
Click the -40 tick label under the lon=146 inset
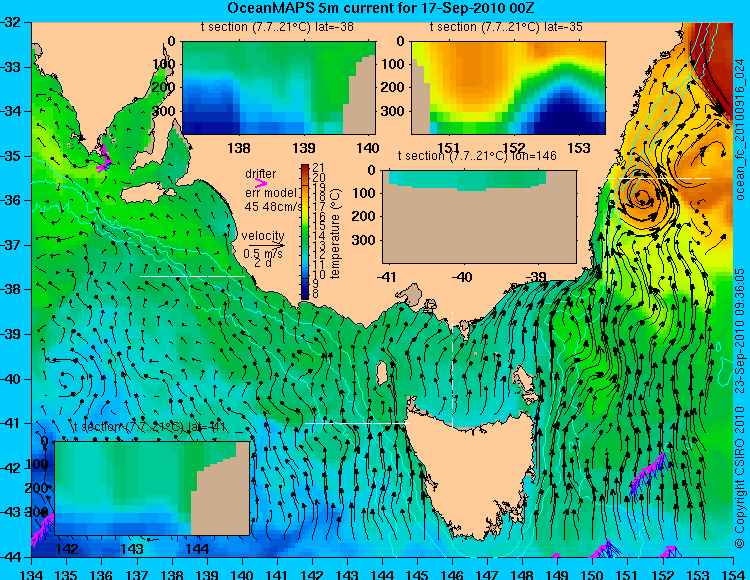tap(462, 277)
